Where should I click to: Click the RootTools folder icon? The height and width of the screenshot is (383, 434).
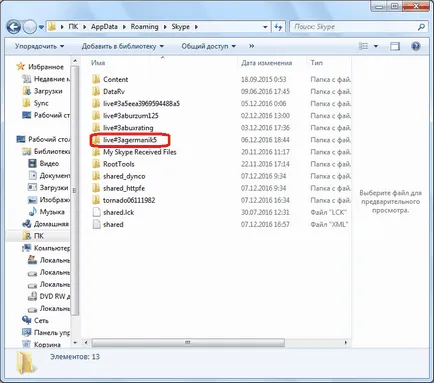coord(96,164)
